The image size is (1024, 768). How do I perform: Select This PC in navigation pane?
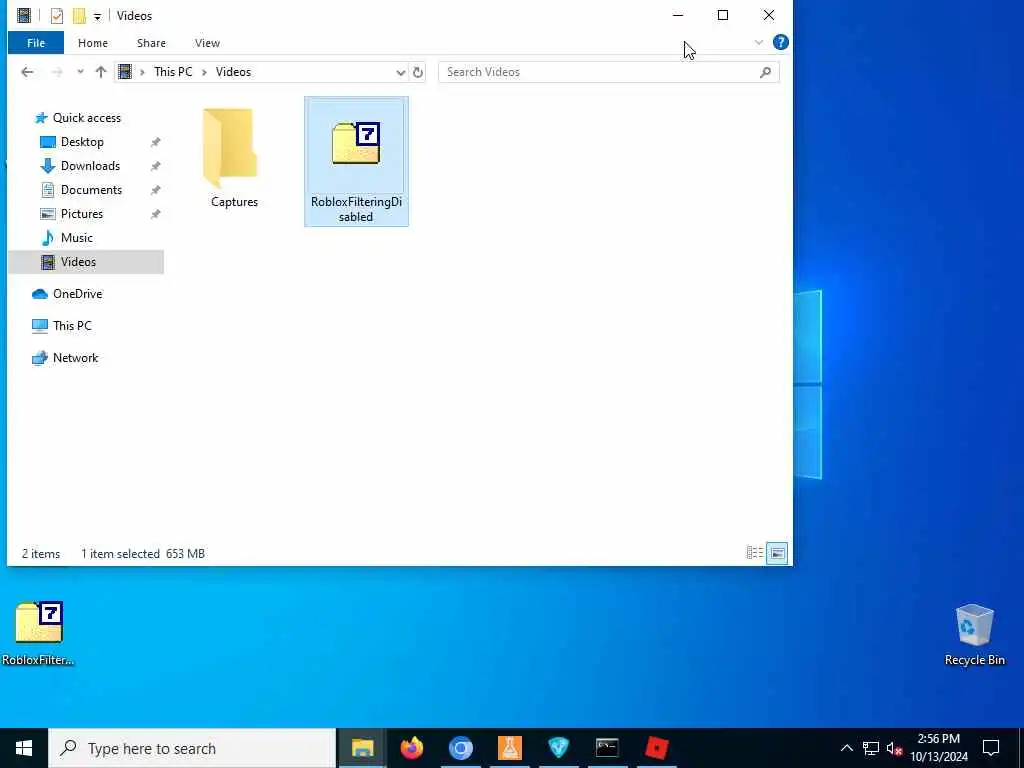72,325
